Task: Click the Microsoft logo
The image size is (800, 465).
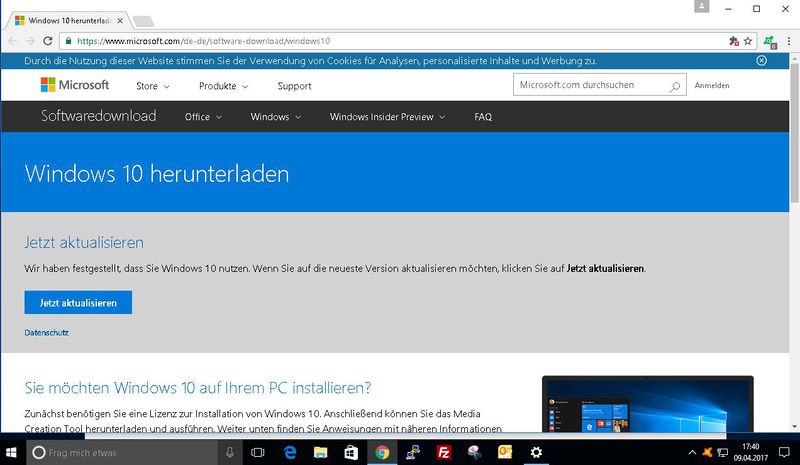Action: click(x=74, y=84)
